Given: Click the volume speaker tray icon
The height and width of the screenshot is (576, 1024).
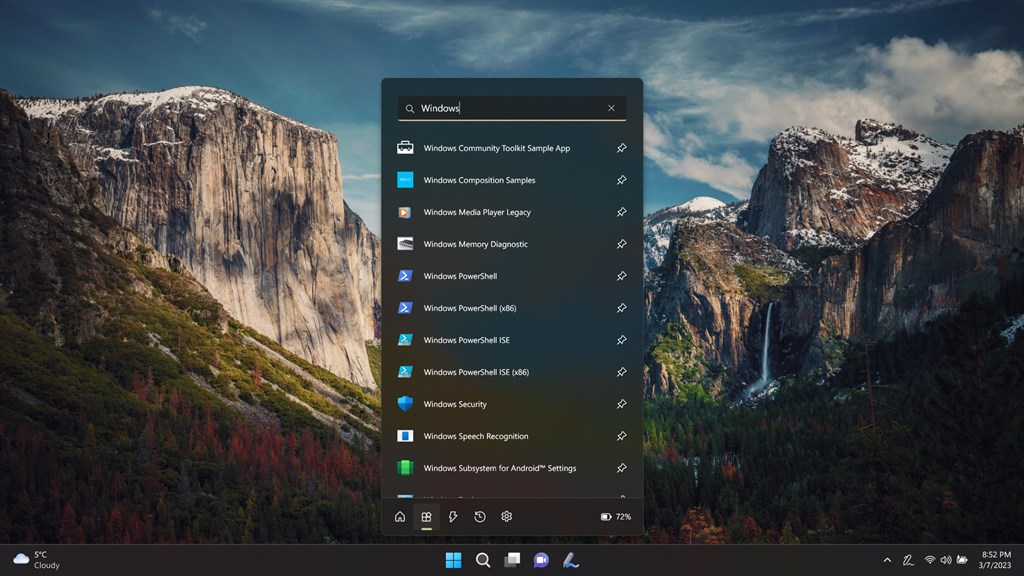Looking at the screenshot, I should click(946, 560).
